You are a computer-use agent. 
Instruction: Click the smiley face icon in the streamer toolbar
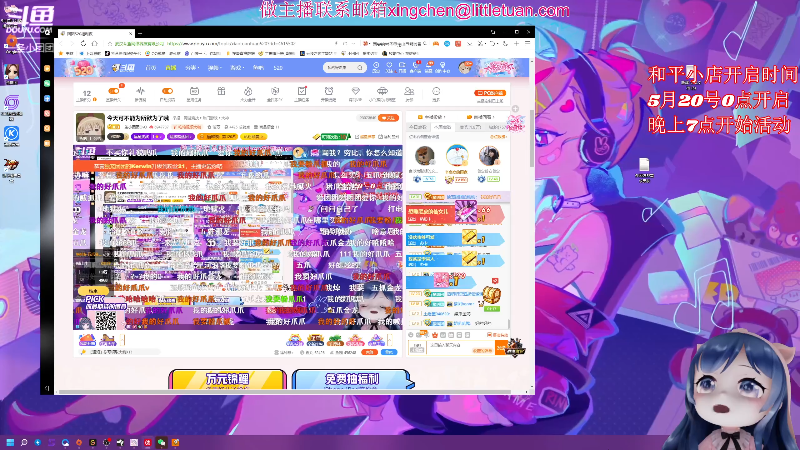pyautogui.click(x=436, y=91)
